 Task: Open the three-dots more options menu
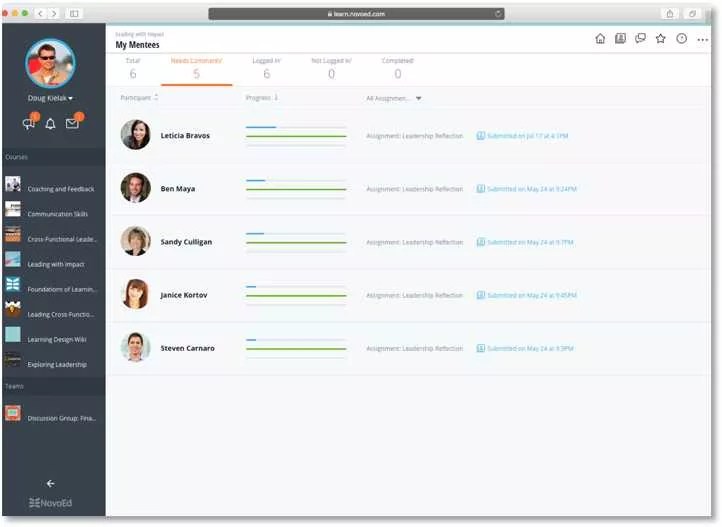point(703,40)
